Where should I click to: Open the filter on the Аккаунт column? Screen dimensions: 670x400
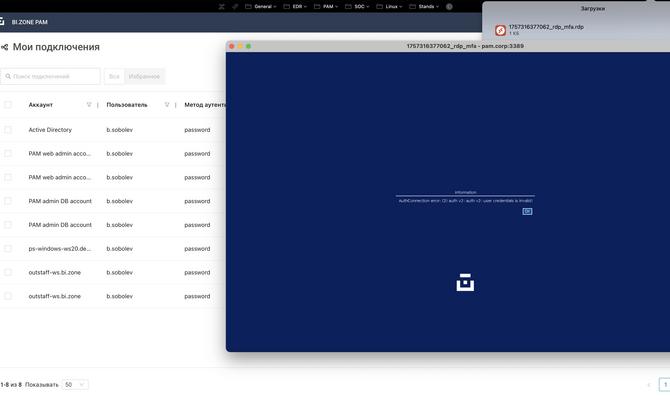89,105
